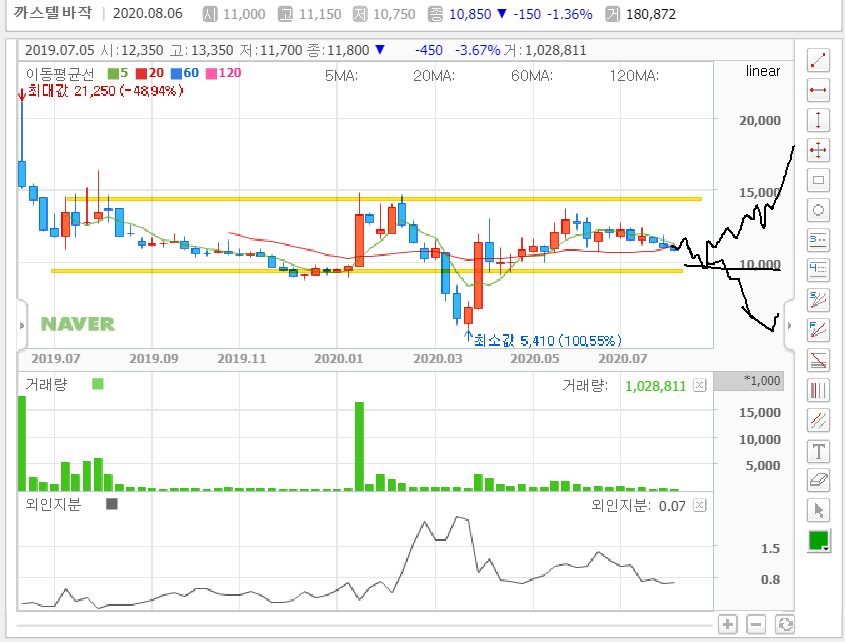Screen dimensions: 845x642
Task: Select the parallel channel lines tool
Action: pos(818,420)
